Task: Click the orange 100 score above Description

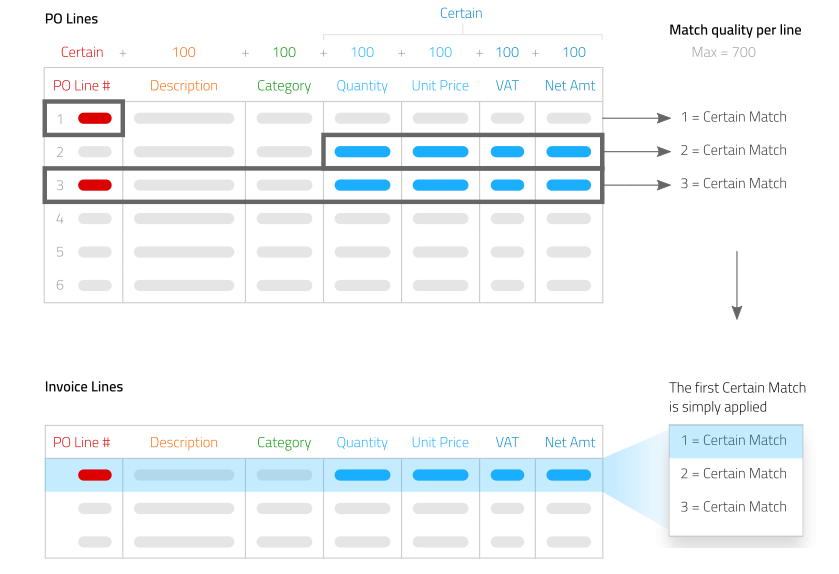Action: pos(184,52)
